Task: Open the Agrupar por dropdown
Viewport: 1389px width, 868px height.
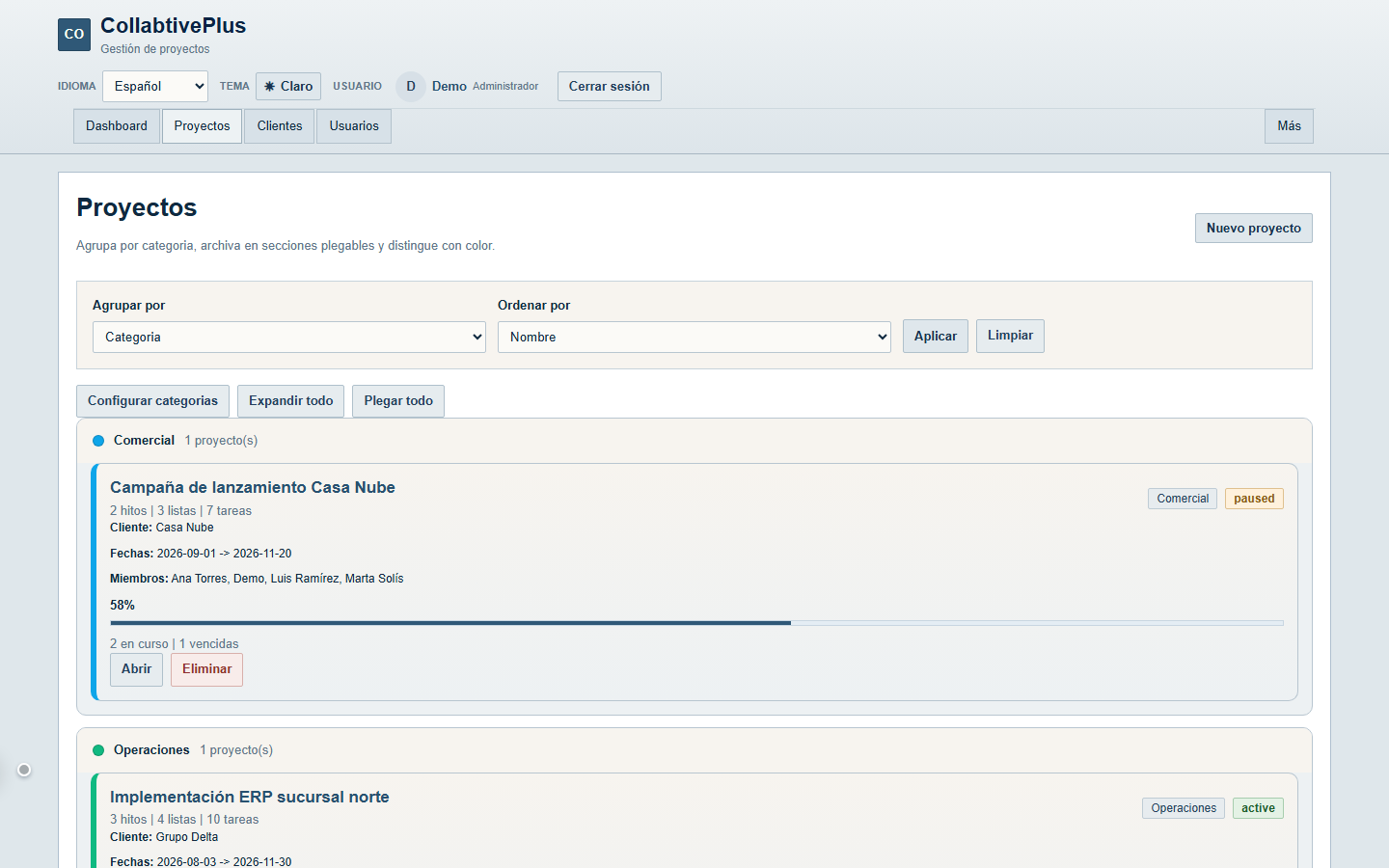Action: [289, 337]
